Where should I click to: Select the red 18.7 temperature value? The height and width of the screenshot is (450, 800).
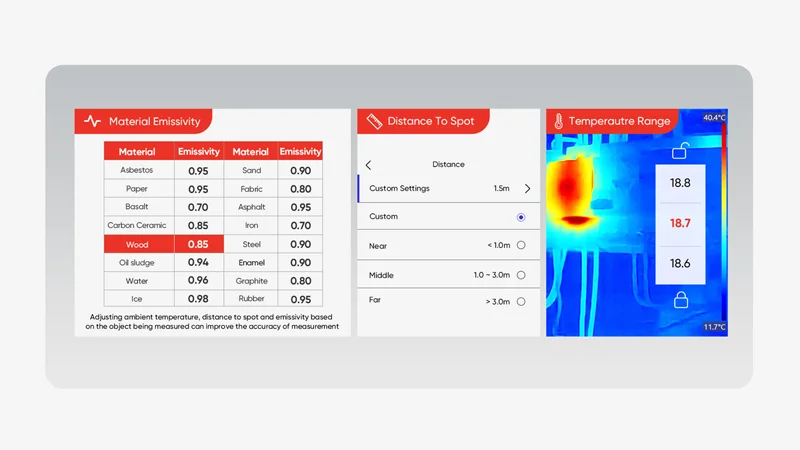click(x=680, y=223)
